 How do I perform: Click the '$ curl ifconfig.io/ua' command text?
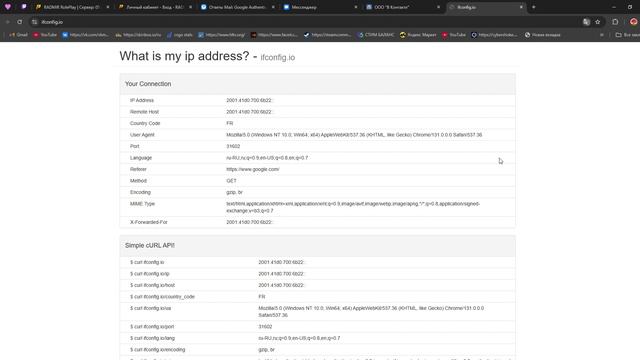pyautogui.click(x=150, y=308)
